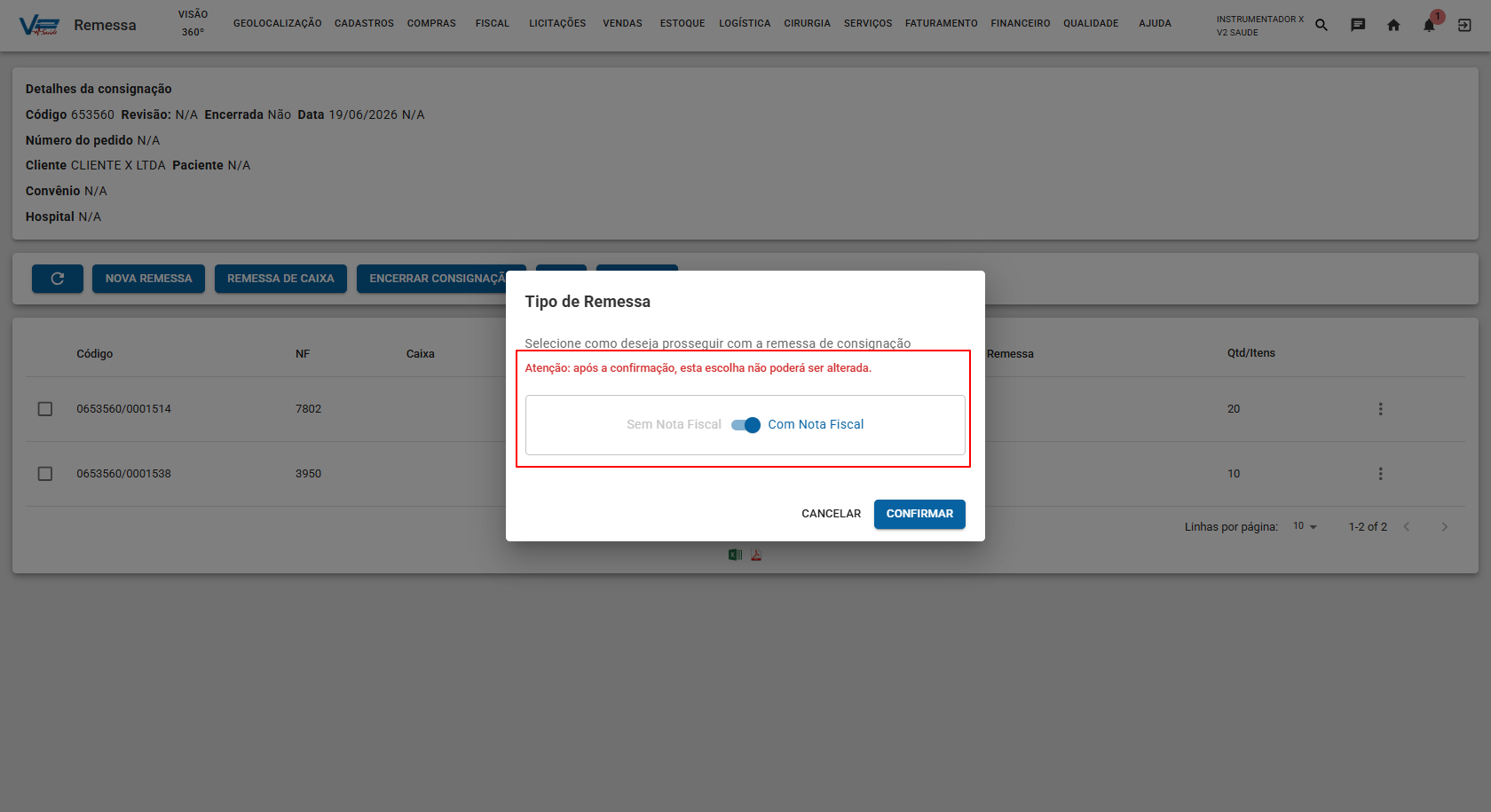Open the ESTOQUE menu
Screen dimensions: 1491x812
coord(682,24)
